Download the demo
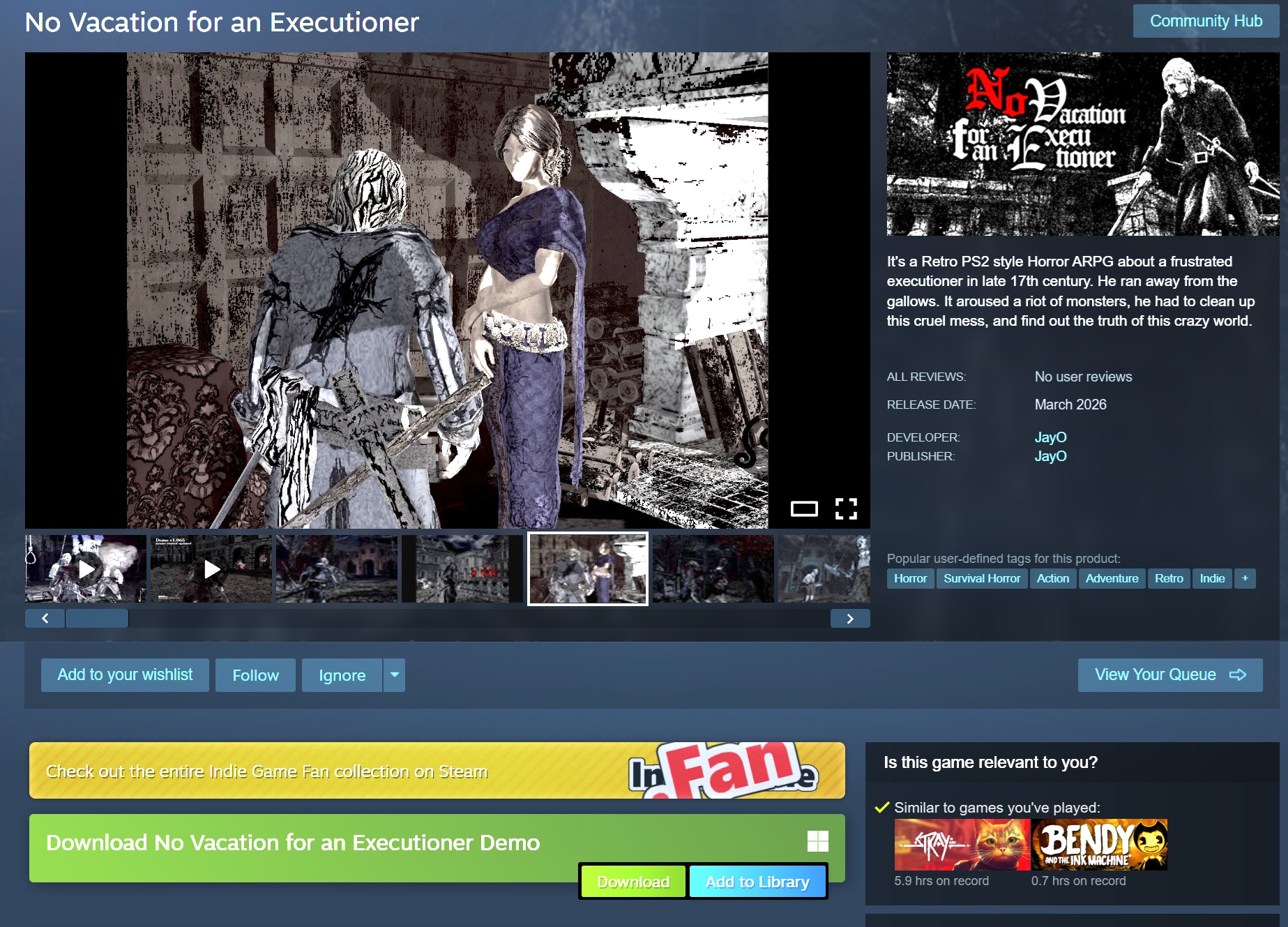This screenshot has width=1288, height=927. tap(633, 882)
